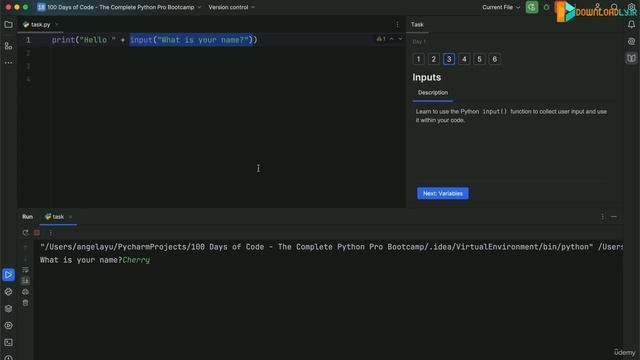Jump up the stack trace arrow
The height and width of the screenshot is (360, 640).
25,247
